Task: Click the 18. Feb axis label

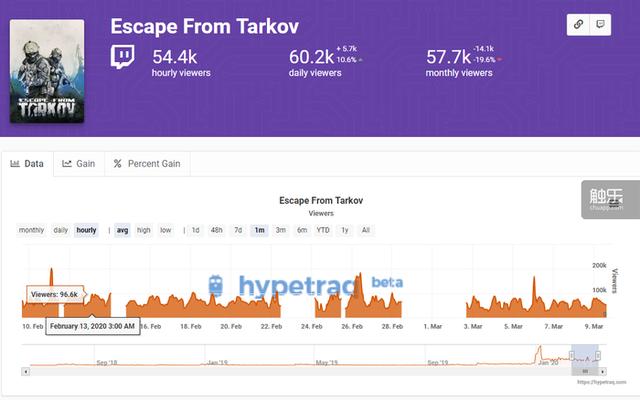Action: [x=191, y=327]
